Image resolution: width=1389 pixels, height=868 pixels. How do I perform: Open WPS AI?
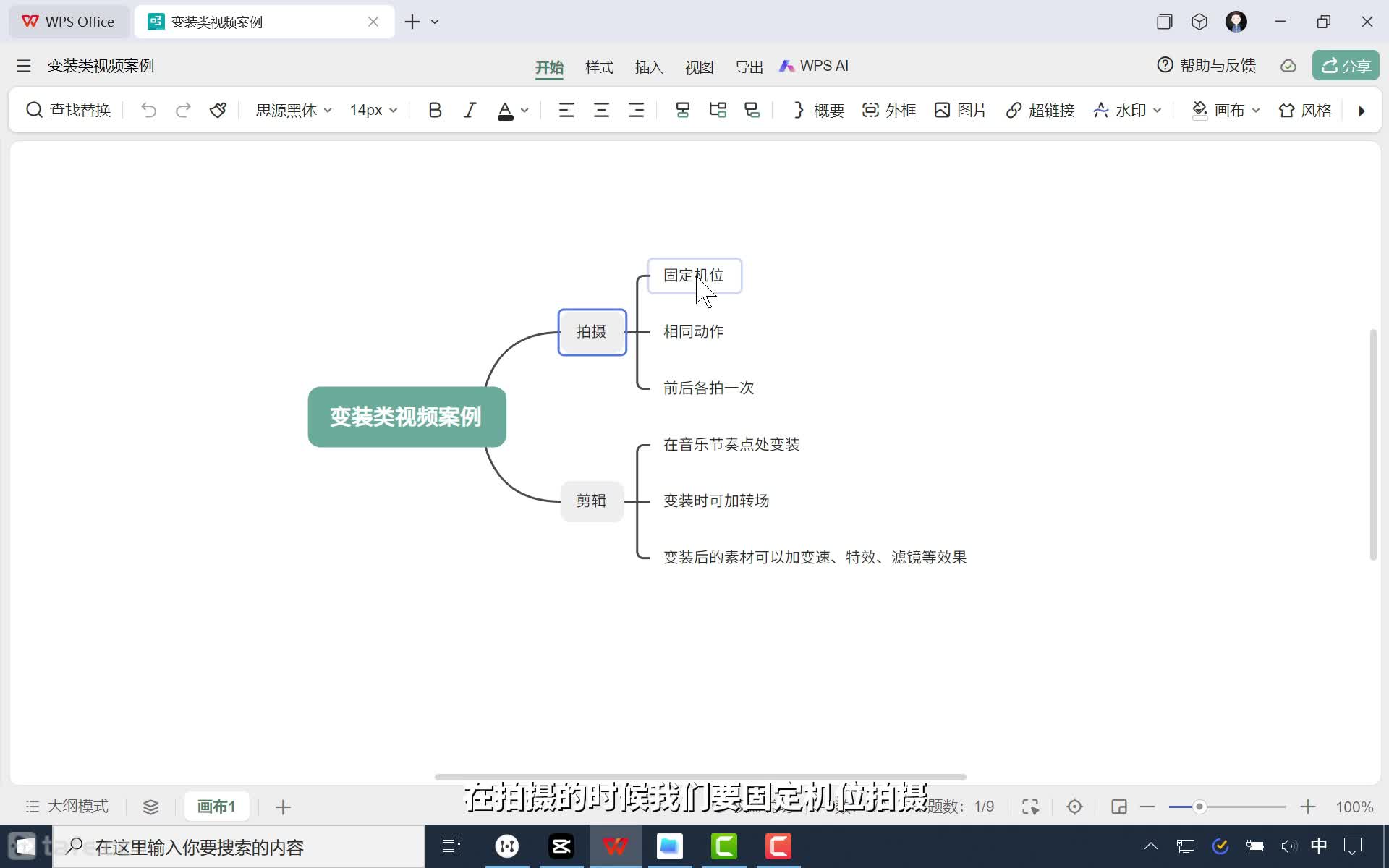point(813,66)
